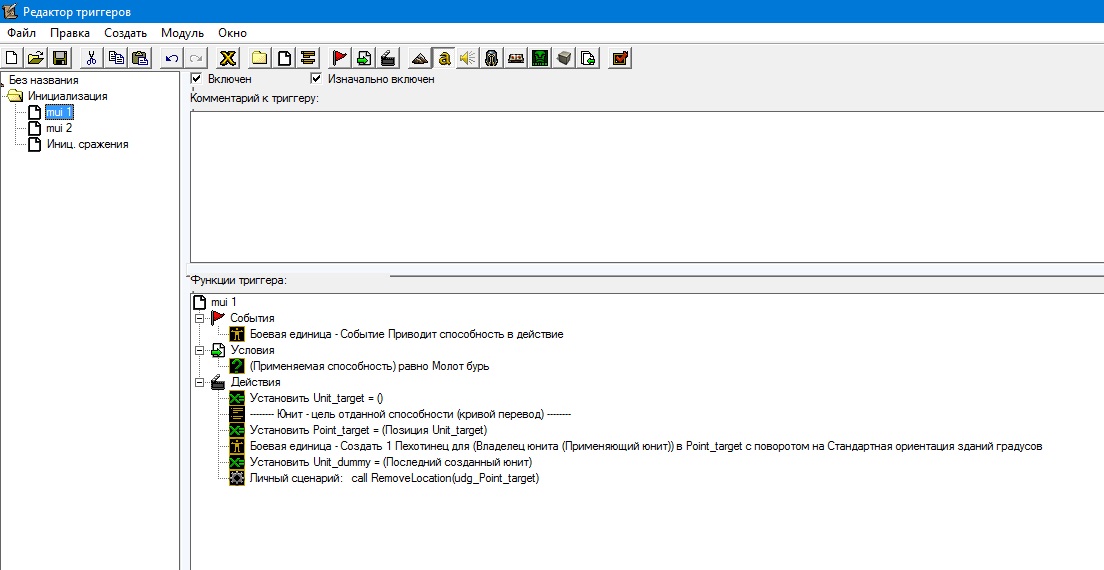
Task: Open the Файл menu
Action: (21, 33)
